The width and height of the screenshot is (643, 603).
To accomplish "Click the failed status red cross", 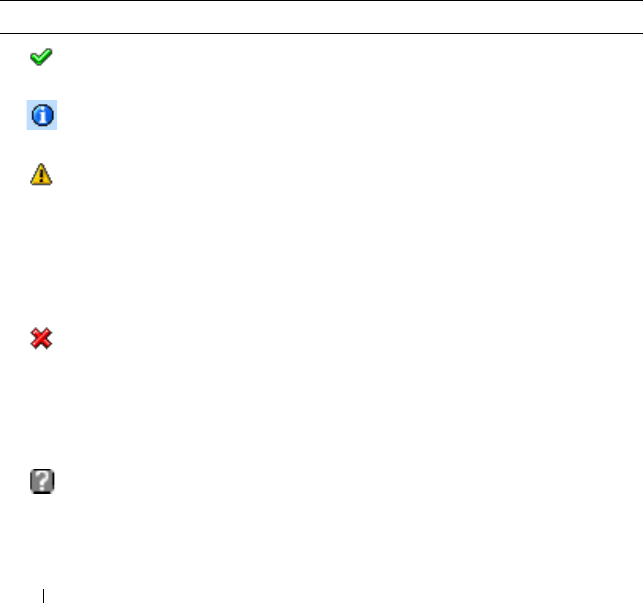I will [x=41, y=338].
